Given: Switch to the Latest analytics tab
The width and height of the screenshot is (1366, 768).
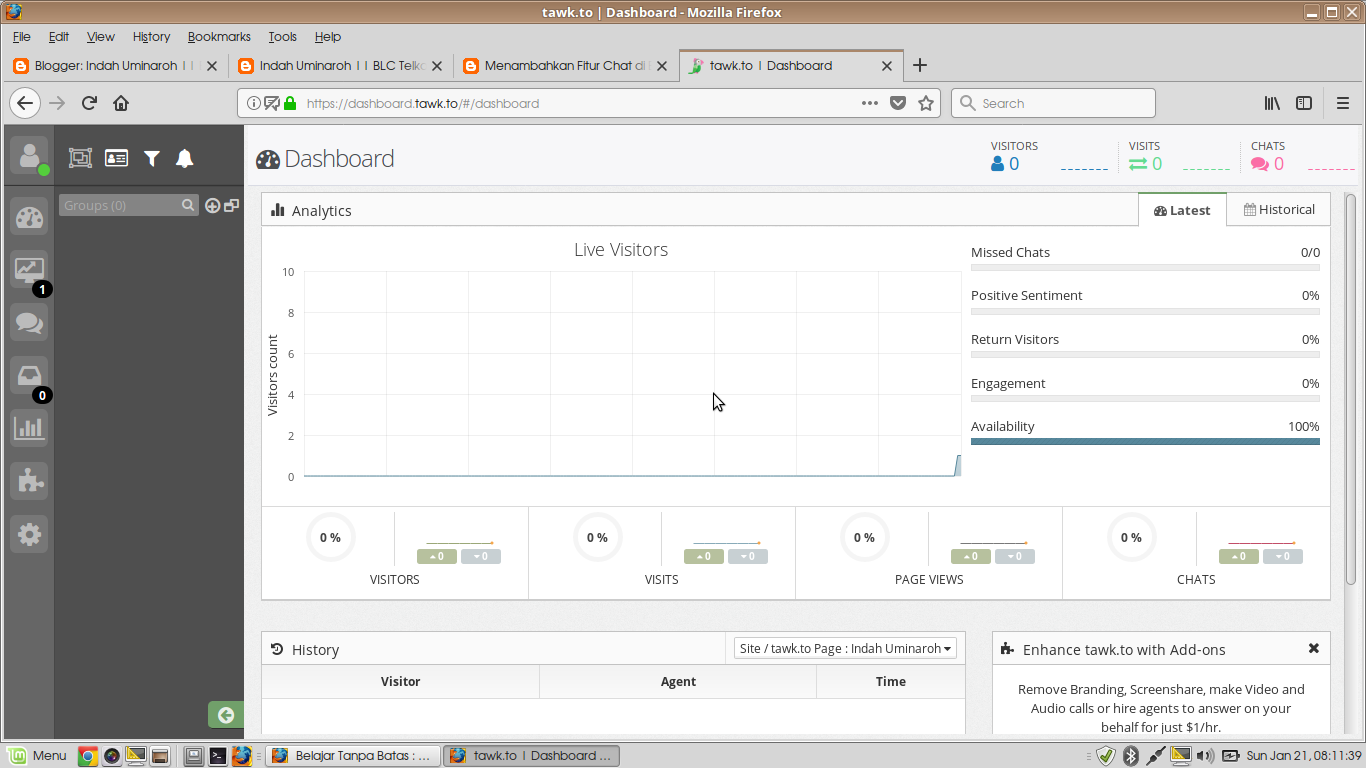Looking at the screenshot, I should [1182, 210].
